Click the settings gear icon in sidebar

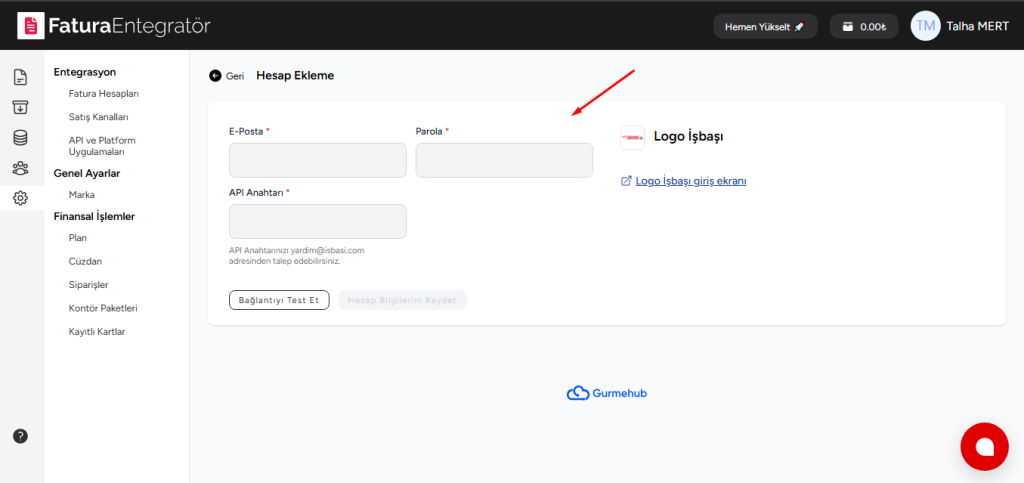(20, 198)
